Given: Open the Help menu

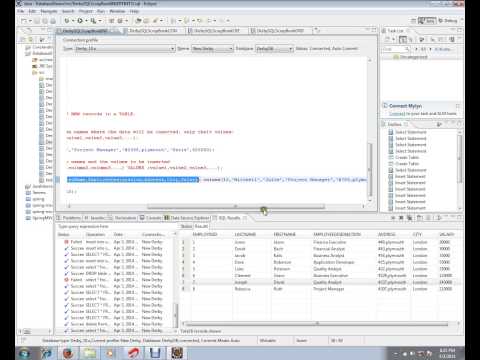Looking at the screenshot, I should [x=134, y=11].
